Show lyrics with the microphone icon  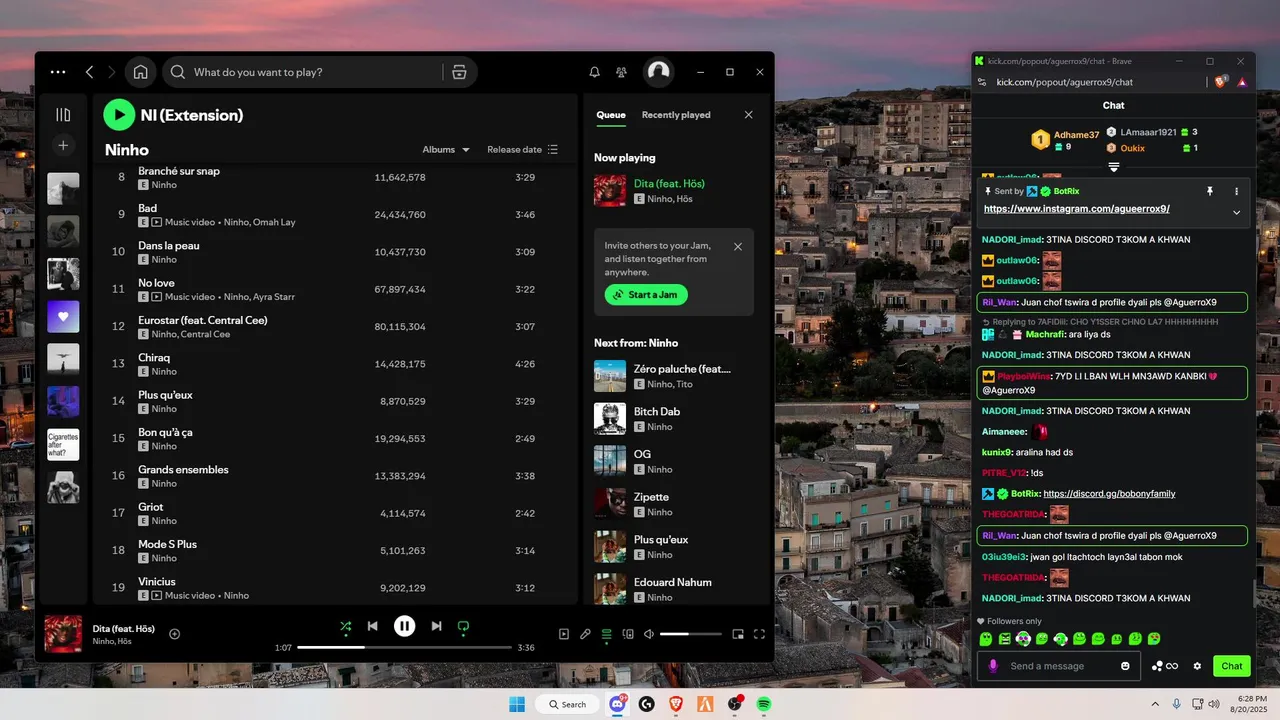point(585,634)
